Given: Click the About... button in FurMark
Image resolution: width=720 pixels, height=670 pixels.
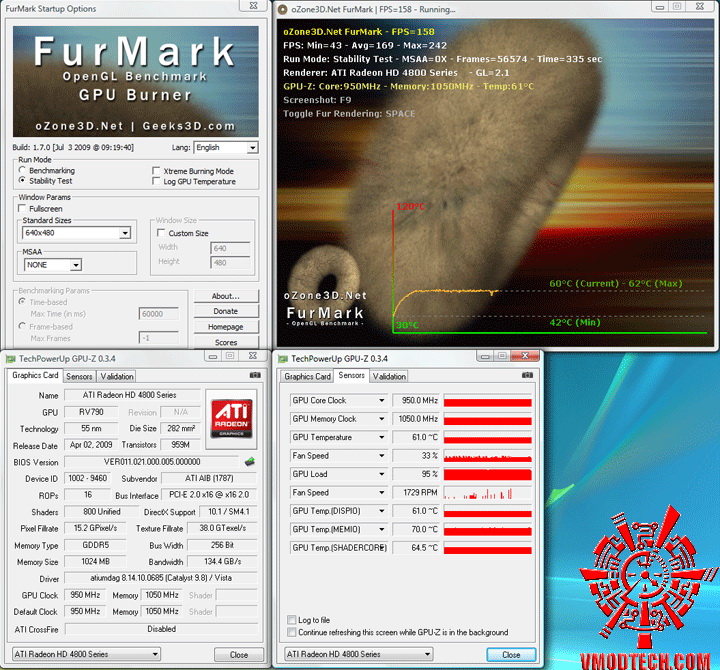Looking at the screenshot, I should click(x=226, y=296).
